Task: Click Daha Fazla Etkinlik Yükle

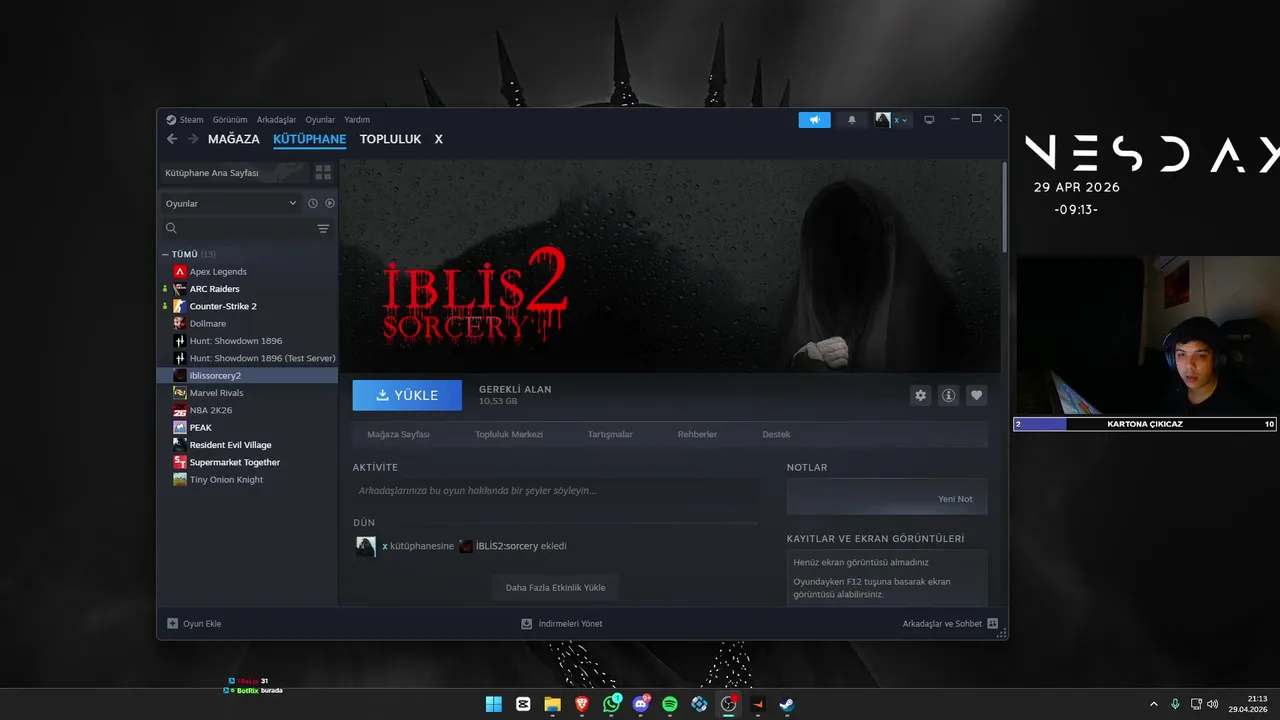Action: (555, 587)
